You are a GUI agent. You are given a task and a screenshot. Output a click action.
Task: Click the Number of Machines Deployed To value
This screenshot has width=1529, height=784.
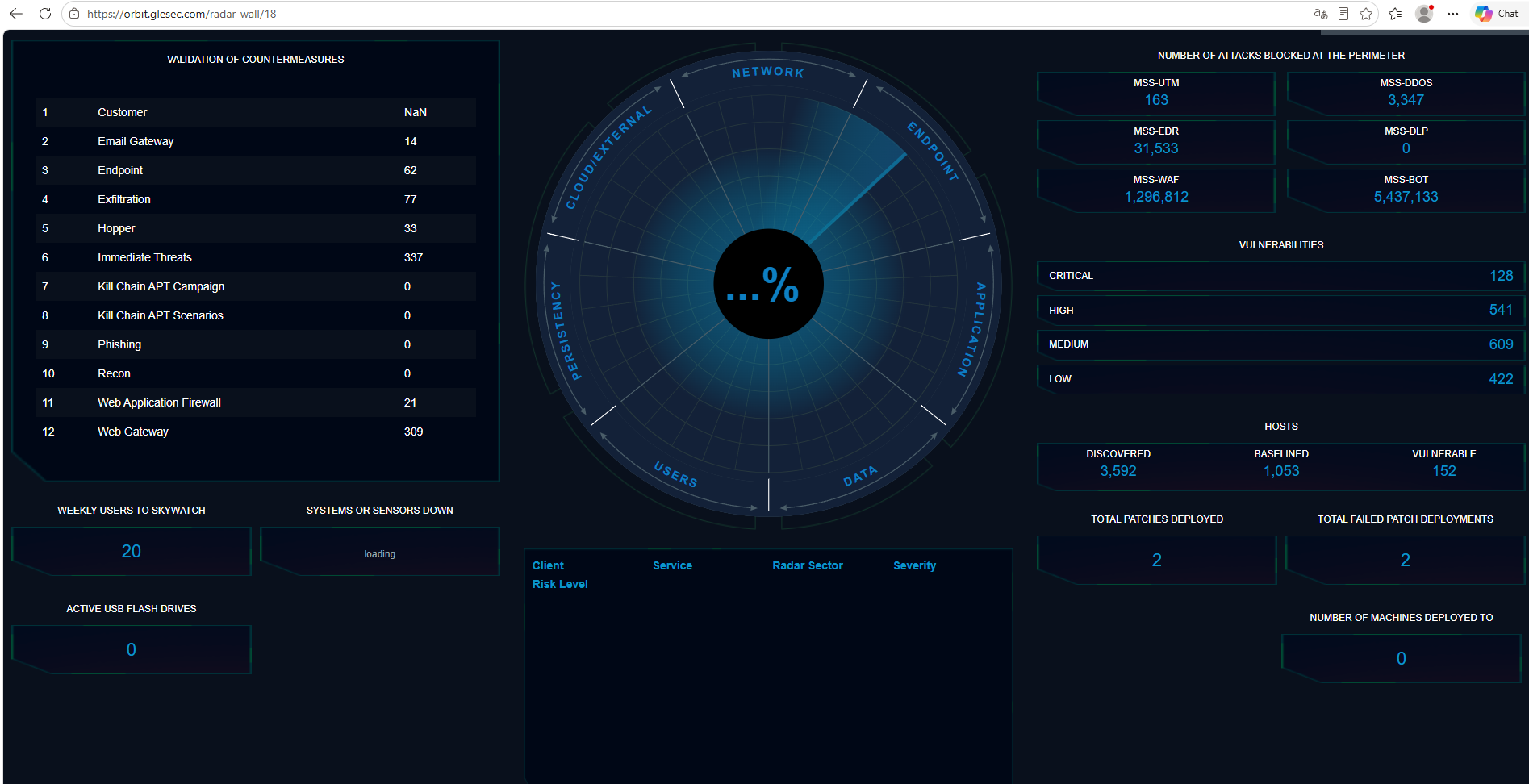1402,659
